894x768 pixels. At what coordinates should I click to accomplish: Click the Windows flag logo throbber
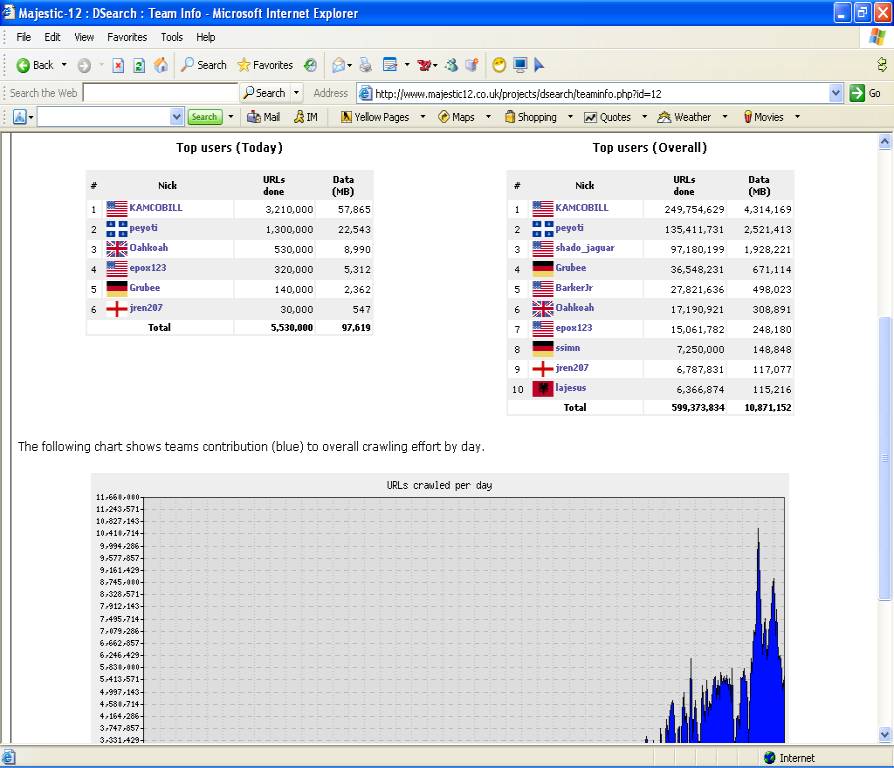pyautogui.click(x=877, y=36)
